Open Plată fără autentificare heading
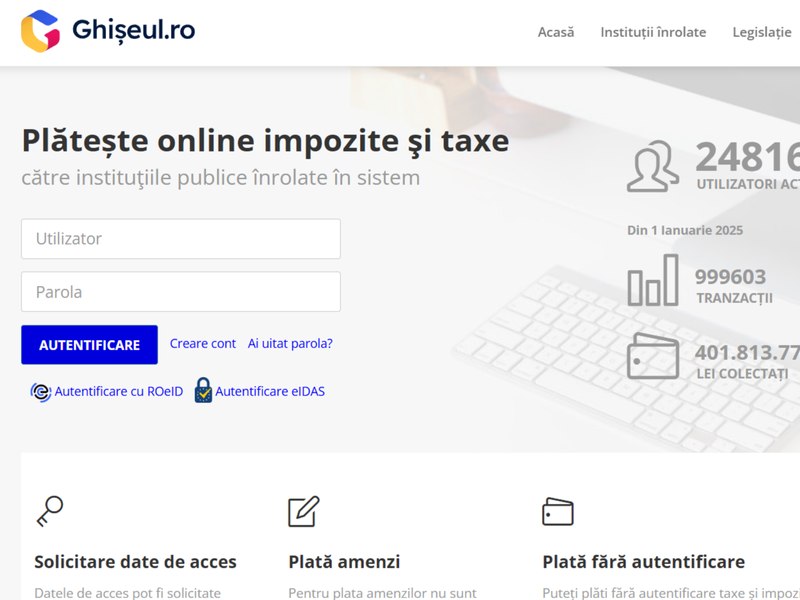Viewport: 800px width, 600px height. tap(643, 562)
